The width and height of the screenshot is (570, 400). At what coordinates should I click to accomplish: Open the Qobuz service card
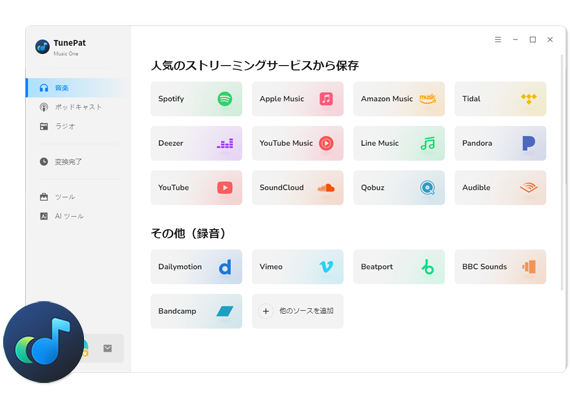(x=399, y=188)
